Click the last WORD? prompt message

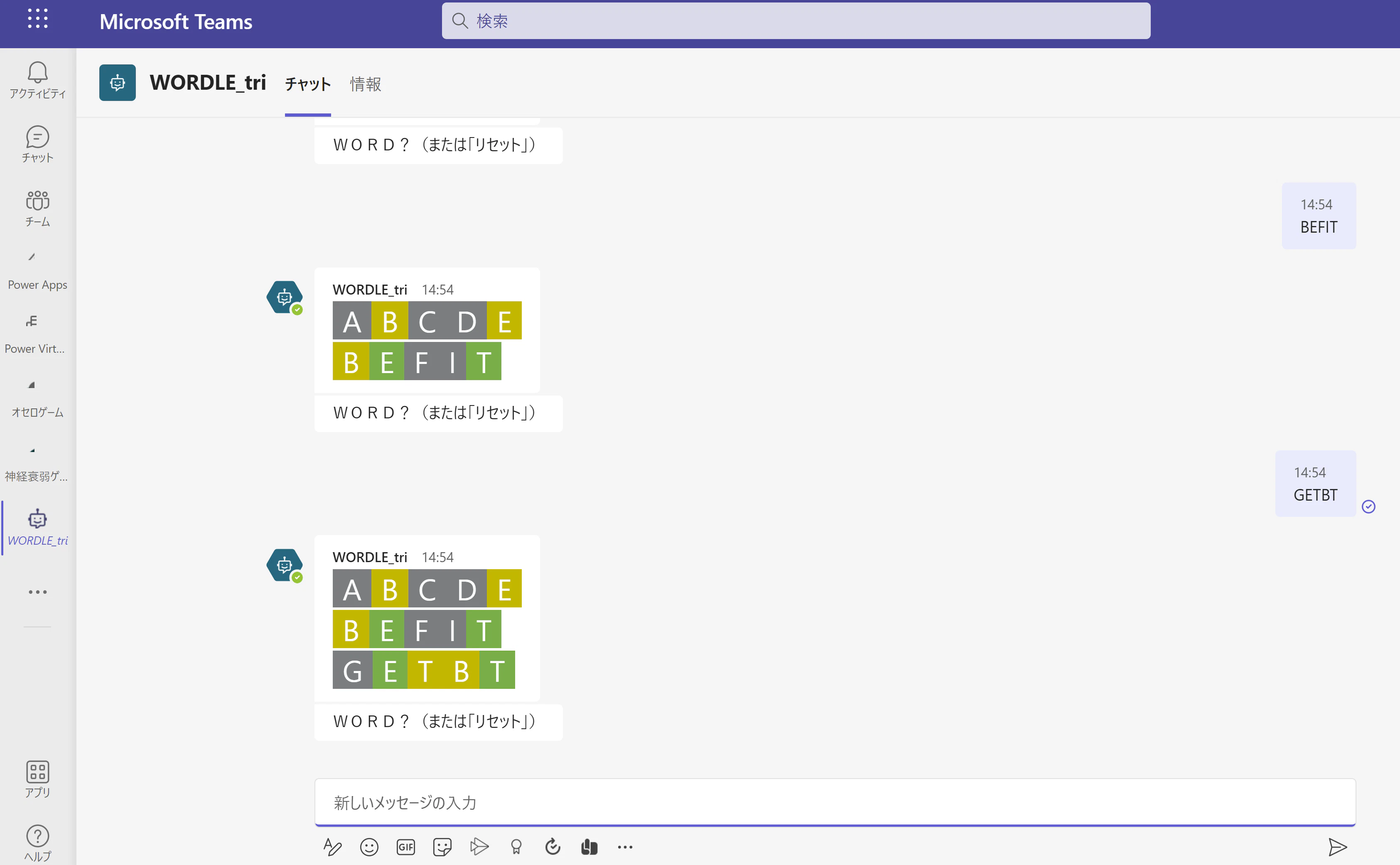pyautogui.click(x=439, y=722)
